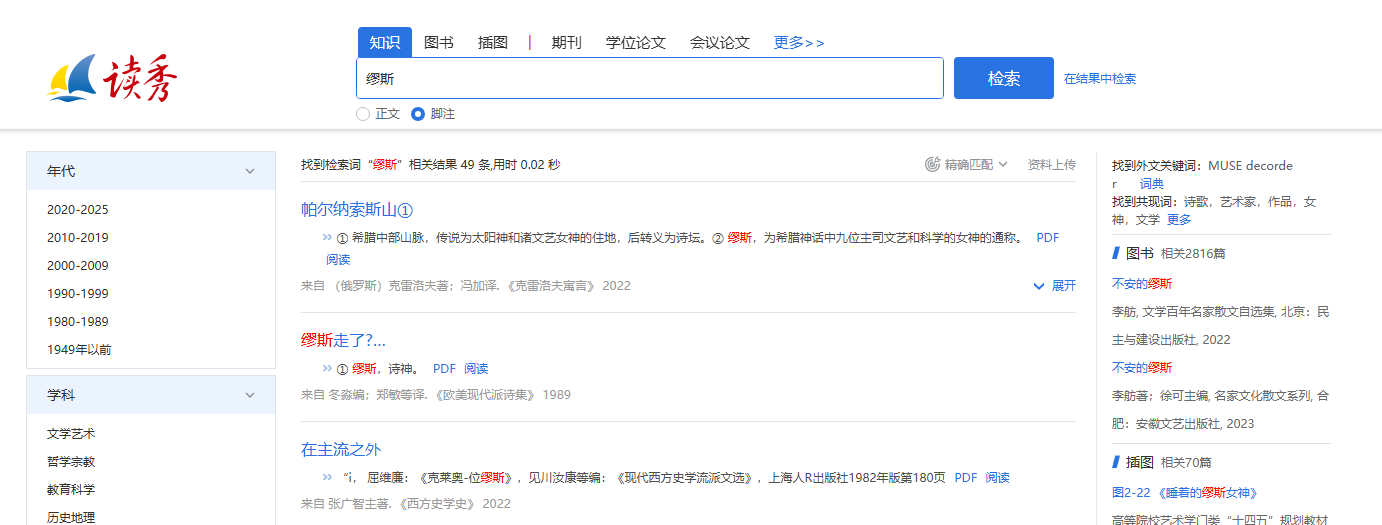Select the 正文 radio button
Image resolution: width=1382 pixels, height=525 pixels.
click(363, 114)
